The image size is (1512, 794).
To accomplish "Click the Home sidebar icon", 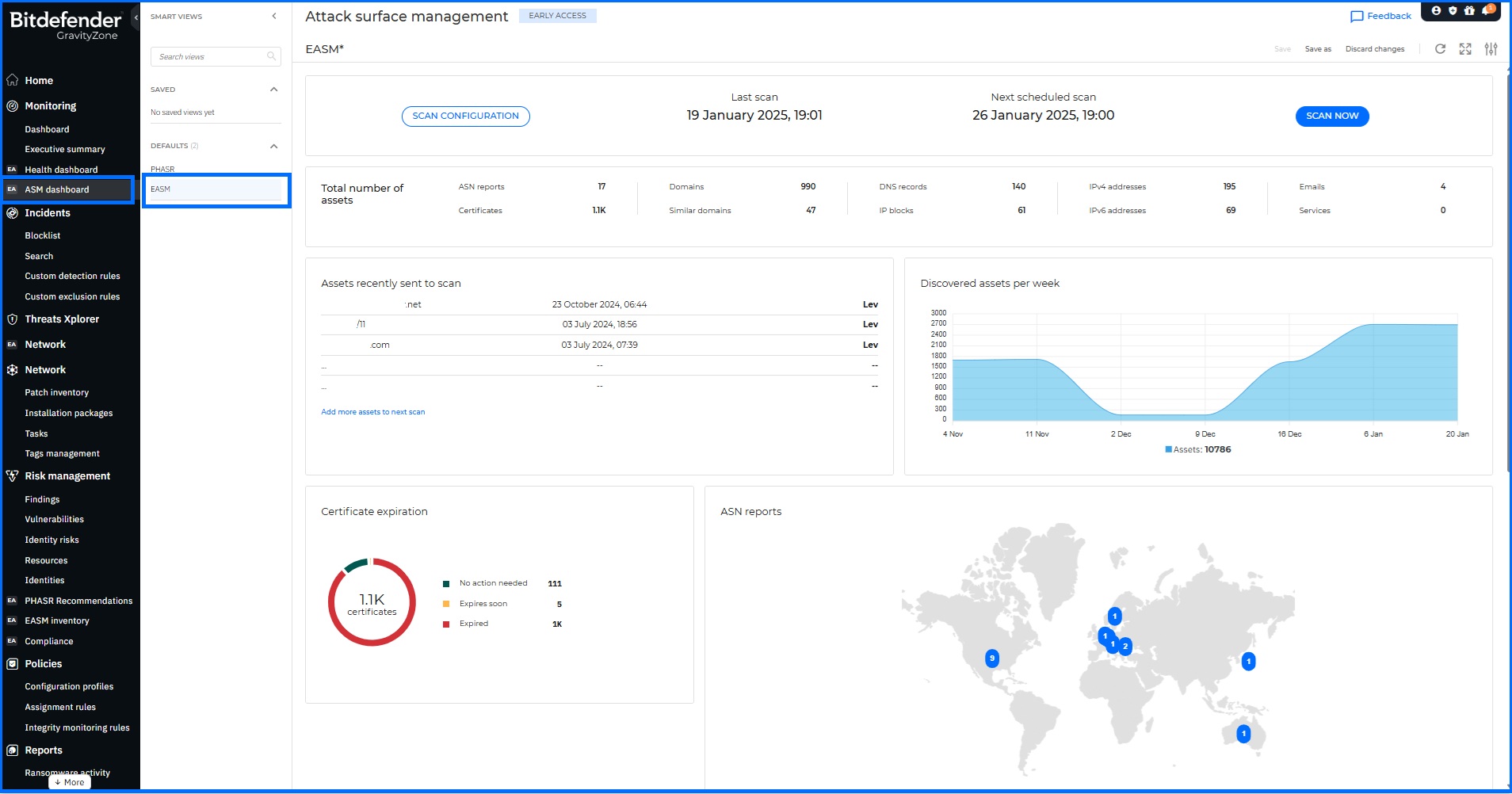I will pyautogui.click(x=12, y=80).
